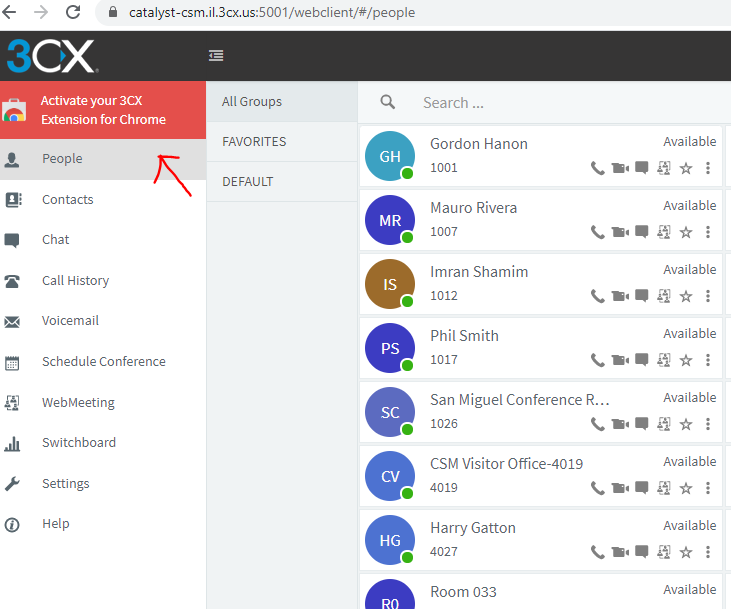This screenshot has height=609, width=731.
Task: Click the address bar URL
Action: (x=272, y=13)
